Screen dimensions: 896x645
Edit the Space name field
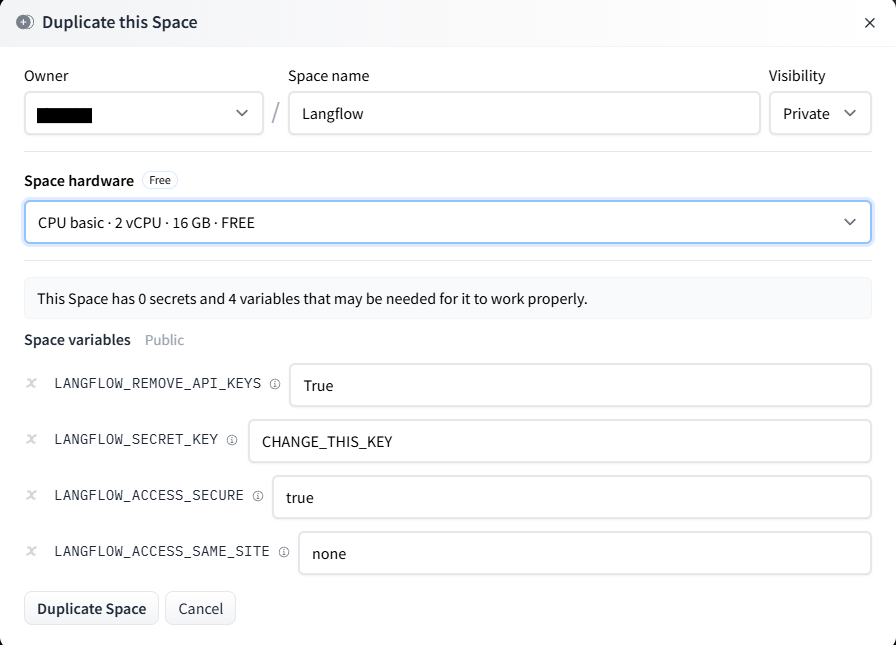(x=524, y=113)
